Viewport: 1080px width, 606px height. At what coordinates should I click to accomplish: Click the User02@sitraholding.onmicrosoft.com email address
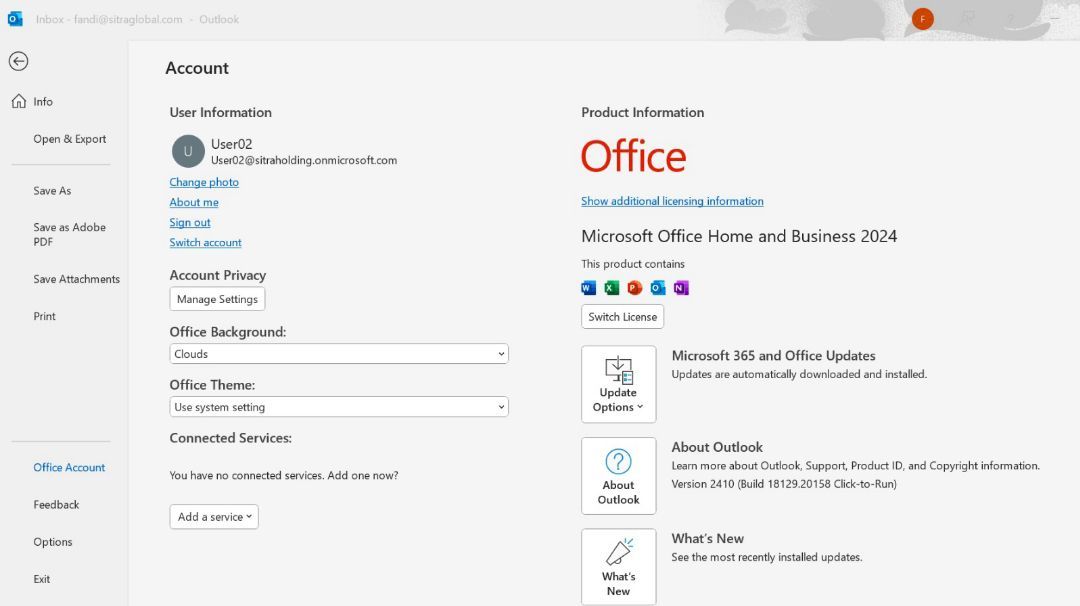(x=304, y=160)
